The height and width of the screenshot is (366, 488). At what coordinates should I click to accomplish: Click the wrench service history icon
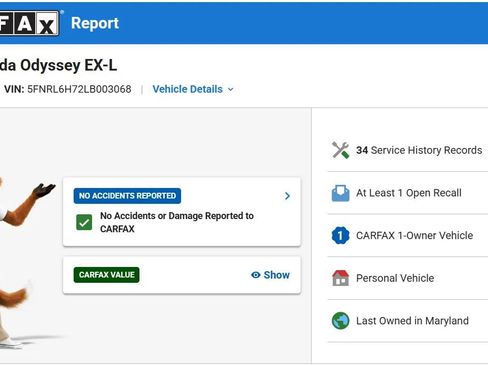[340, 150]
